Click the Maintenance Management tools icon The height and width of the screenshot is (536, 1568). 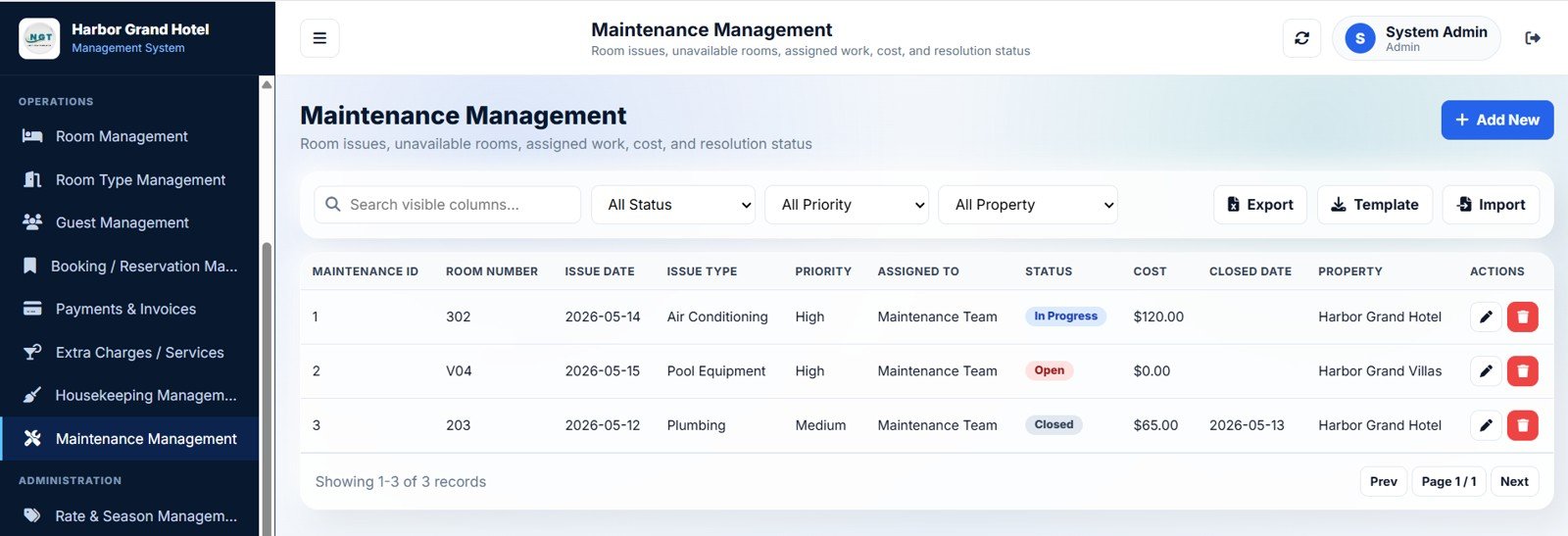32,438
